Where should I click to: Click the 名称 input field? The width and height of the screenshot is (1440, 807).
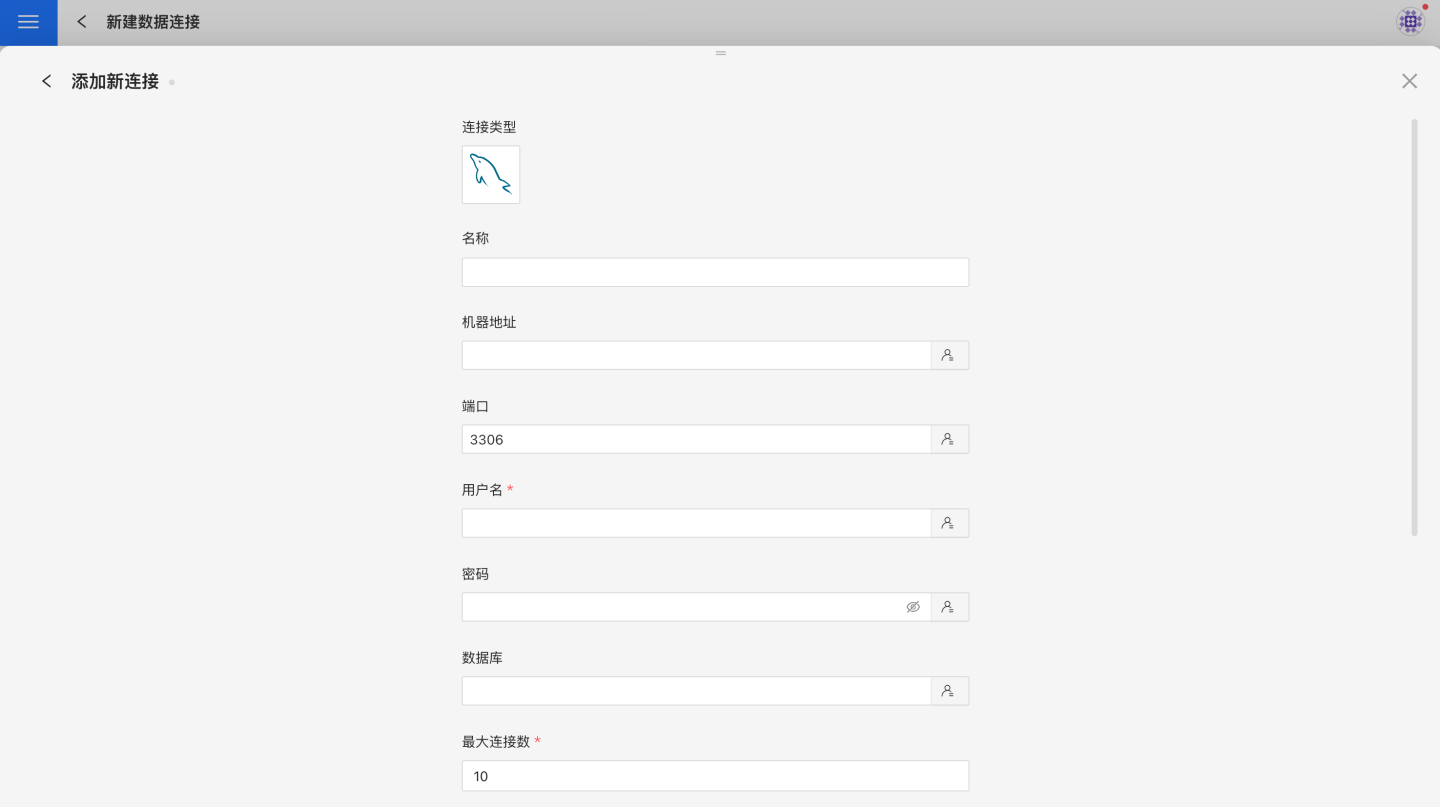coord(715,272)
